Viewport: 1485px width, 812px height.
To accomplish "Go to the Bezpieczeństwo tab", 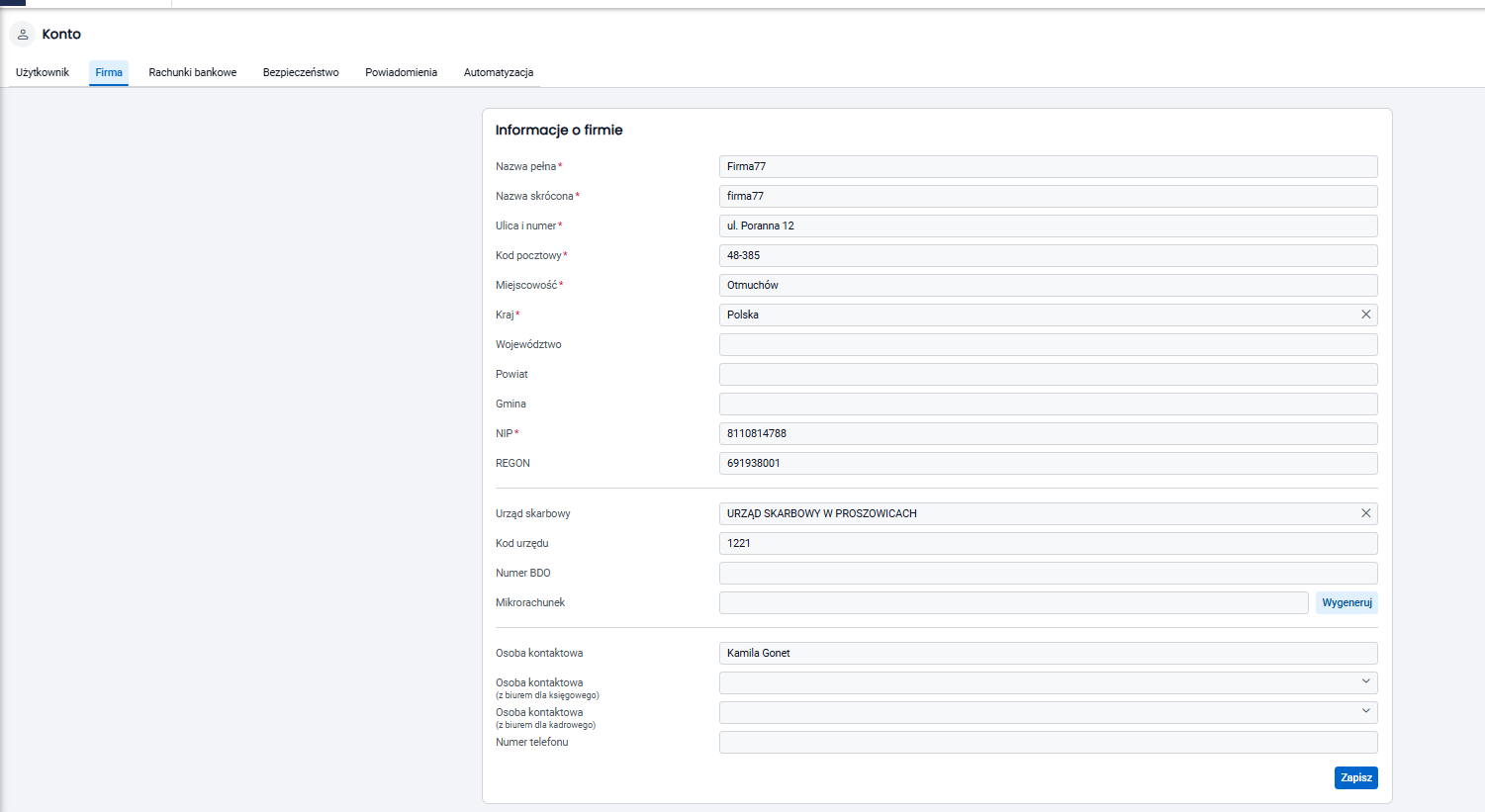I will pos(301,72).
